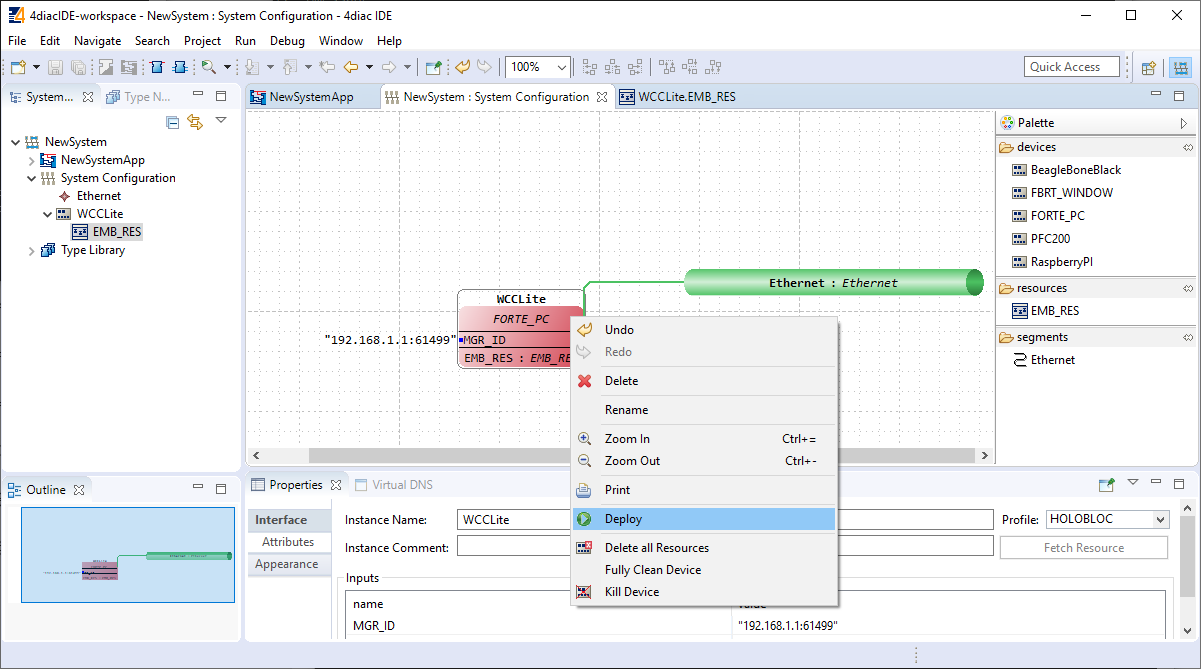Collapse the WCCLite tree node

(47, 214)
